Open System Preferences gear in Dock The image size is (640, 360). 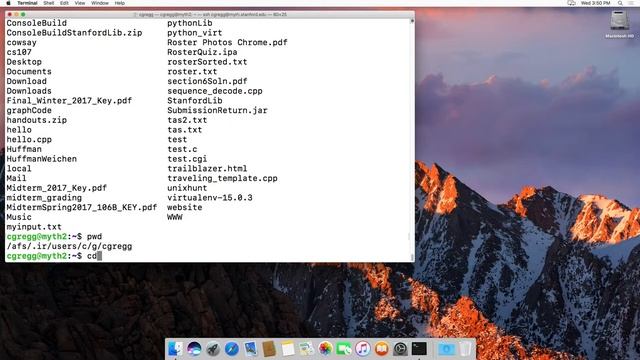[400, 349]
